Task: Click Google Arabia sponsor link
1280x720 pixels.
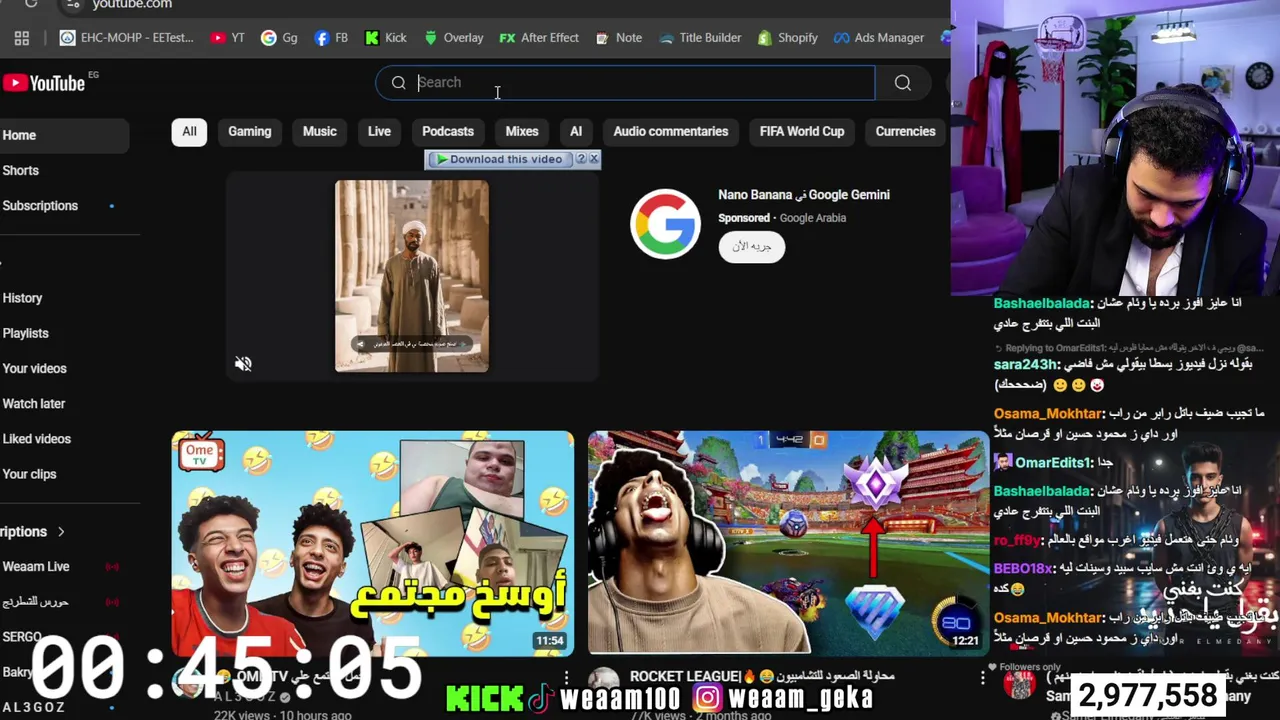Action: pos(813,218)
